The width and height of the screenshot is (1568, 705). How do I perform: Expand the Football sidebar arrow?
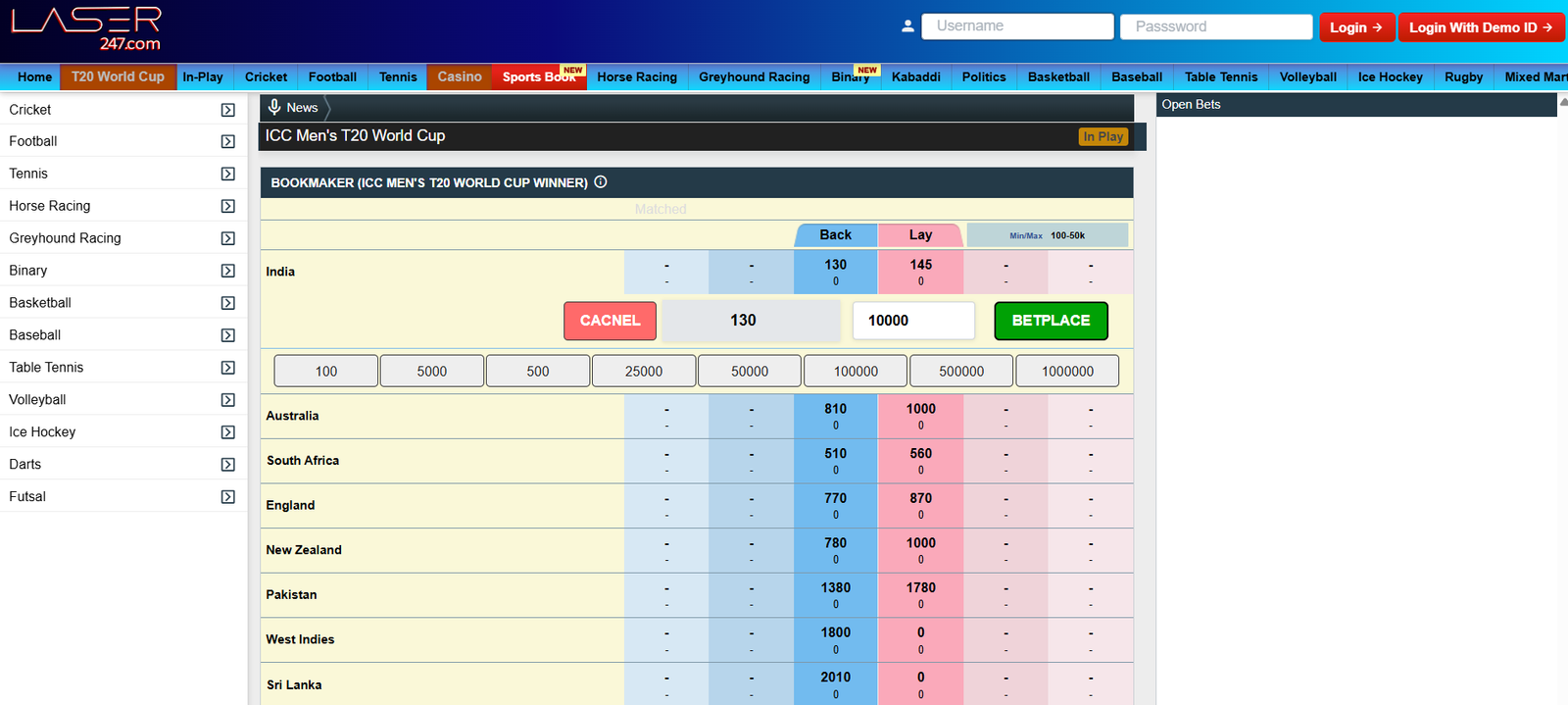tap(228, 141)
